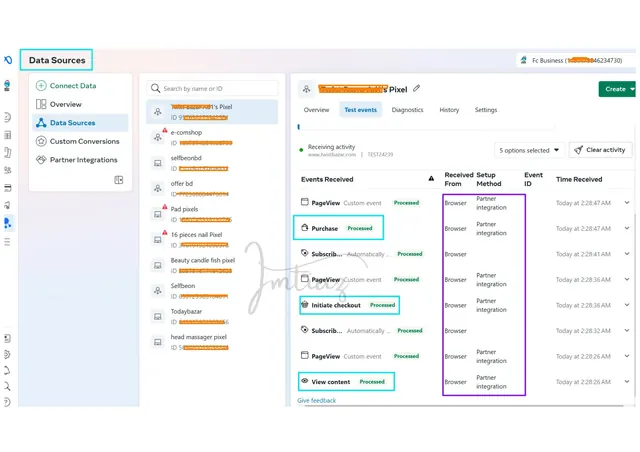Open the settings gear icon in left rail

click(7, 354)
